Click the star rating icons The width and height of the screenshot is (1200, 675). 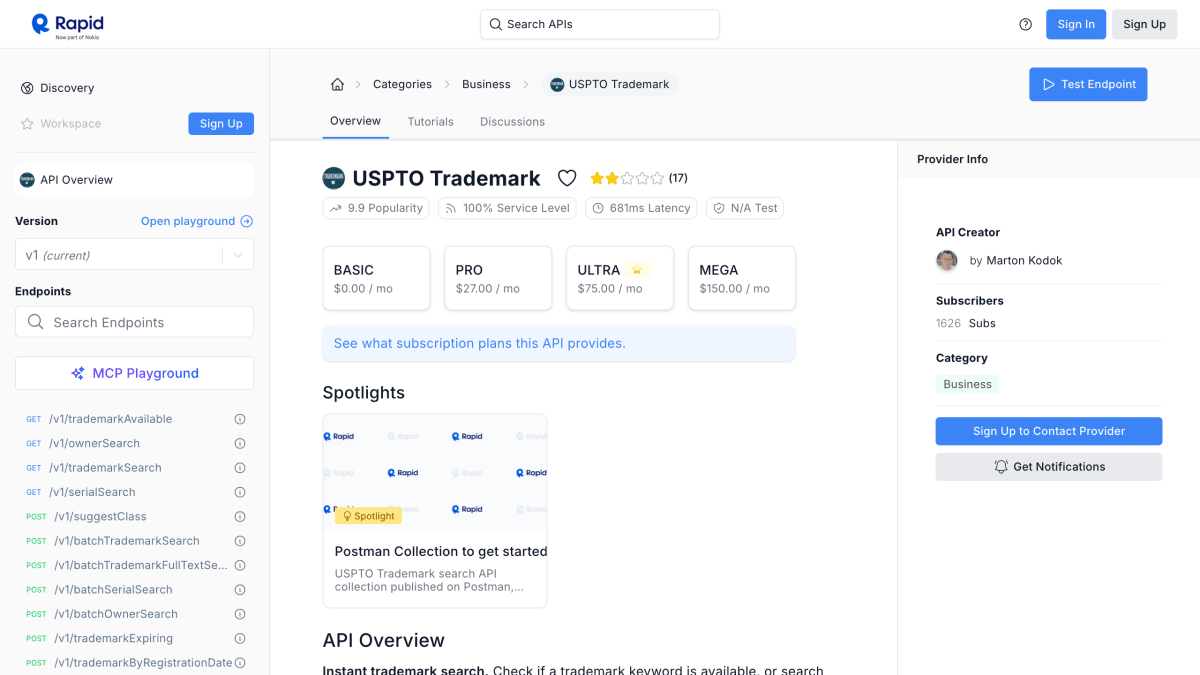(627, 178)
